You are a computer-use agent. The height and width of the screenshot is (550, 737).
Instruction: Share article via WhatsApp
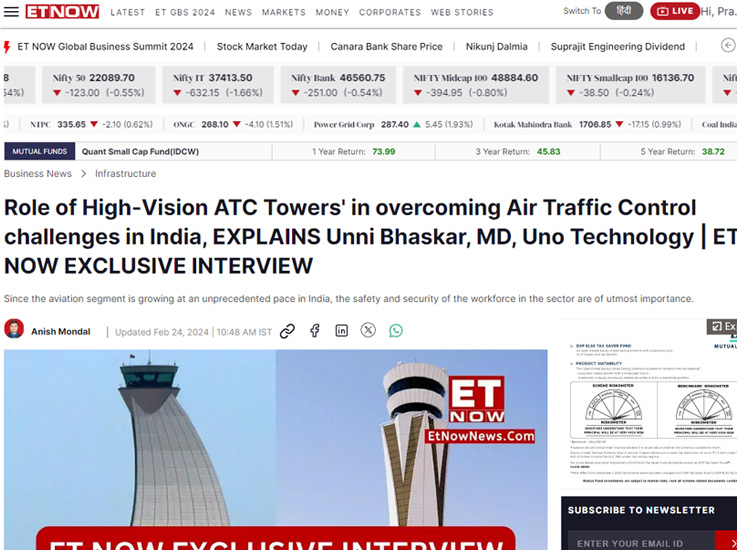point(396,331)
